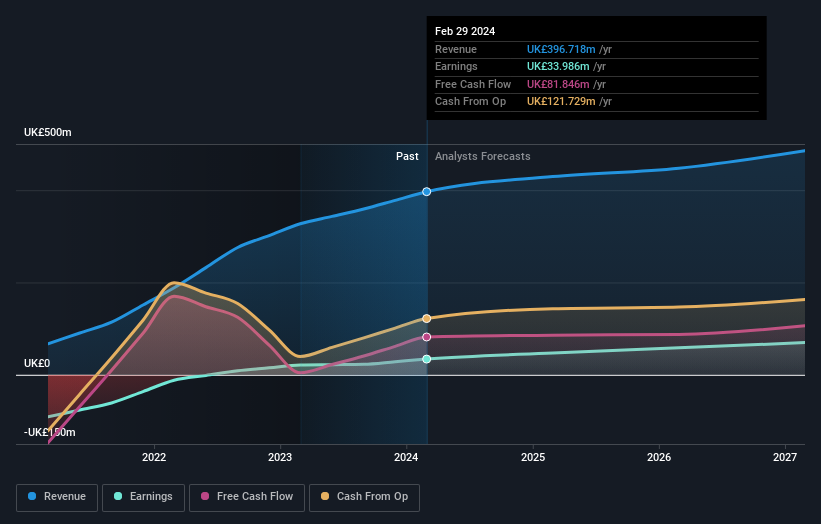Click the Past label on chart
This screenshot has height=524, width=821.
(x=407, y=156)
